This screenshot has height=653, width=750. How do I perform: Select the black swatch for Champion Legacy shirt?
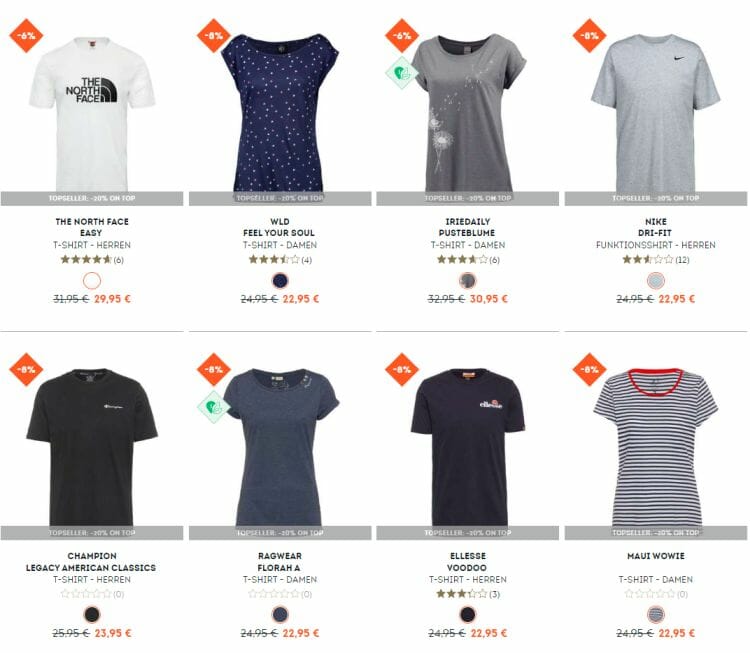92,614
